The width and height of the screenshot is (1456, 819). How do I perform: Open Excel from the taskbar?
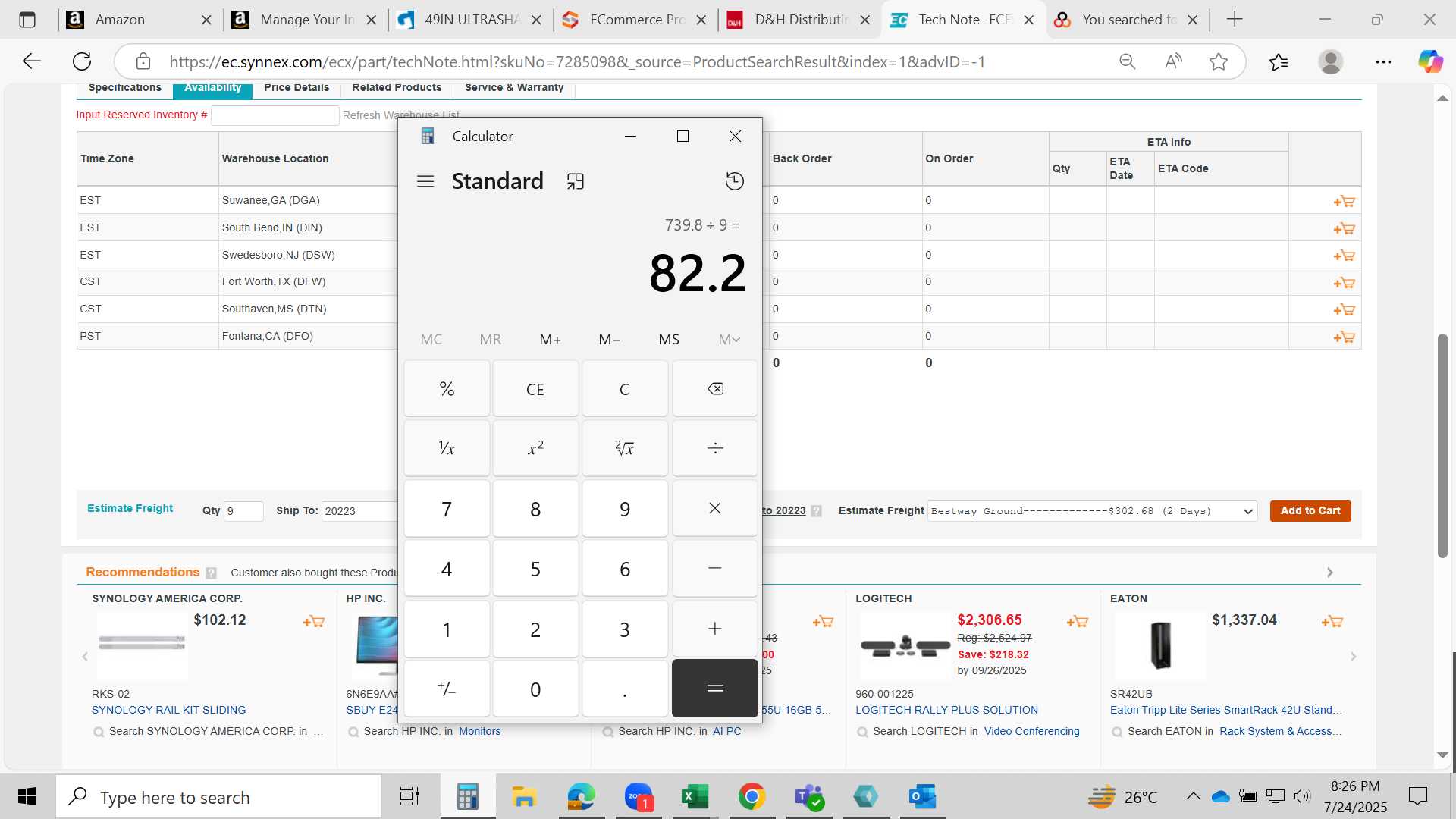(x=694, y=797)
